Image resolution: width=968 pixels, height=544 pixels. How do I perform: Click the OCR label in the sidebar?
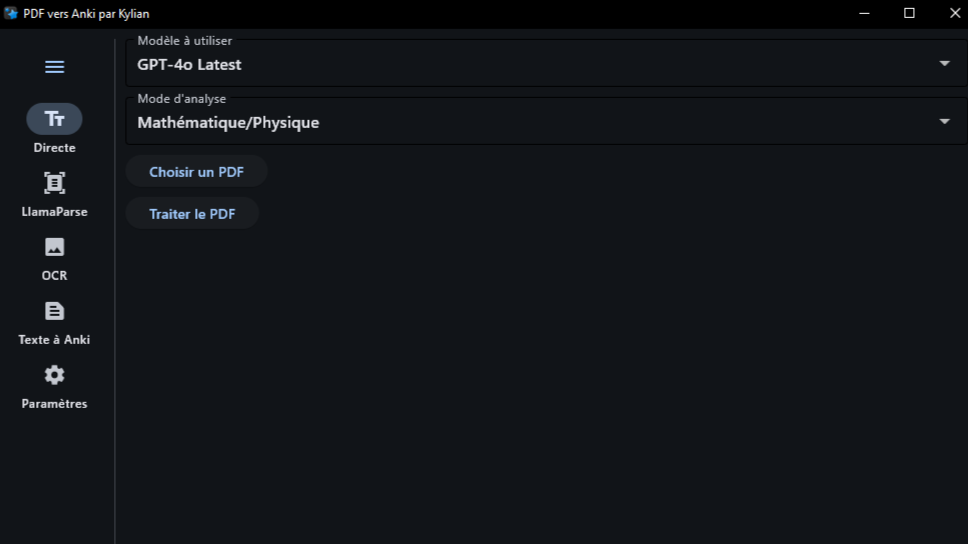tap(54, 275)
